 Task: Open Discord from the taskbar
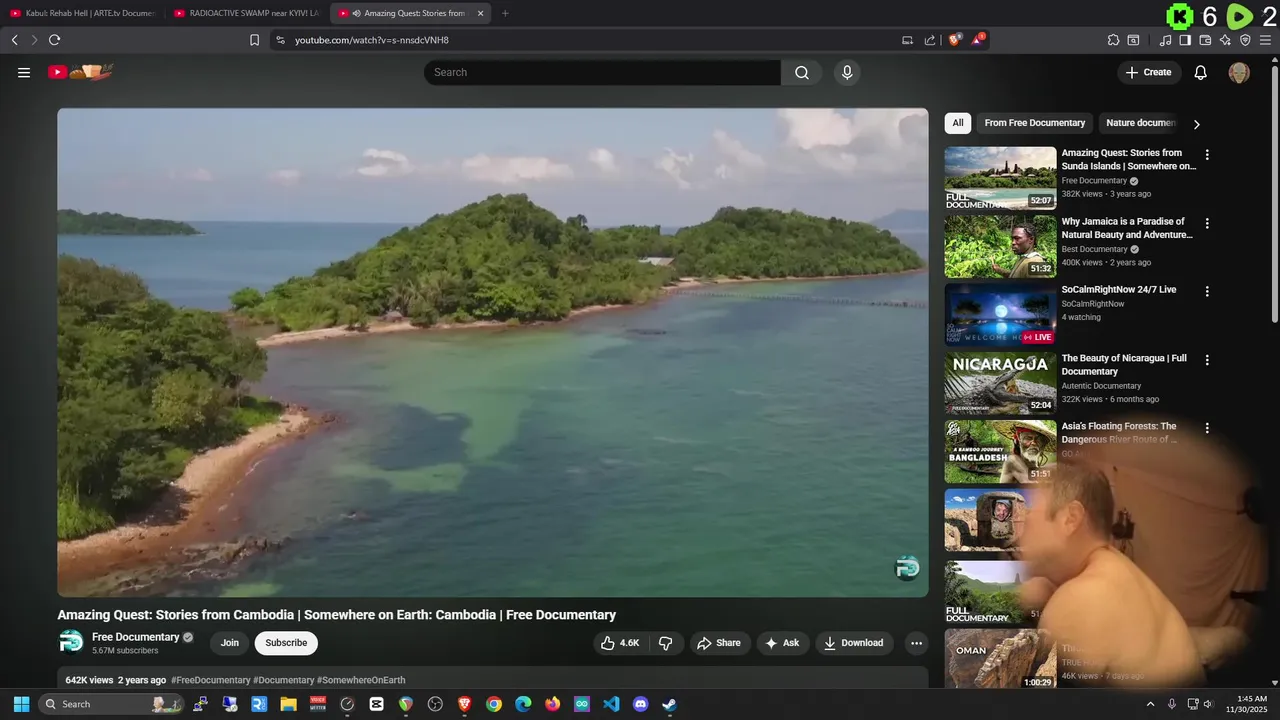(641, 704)
